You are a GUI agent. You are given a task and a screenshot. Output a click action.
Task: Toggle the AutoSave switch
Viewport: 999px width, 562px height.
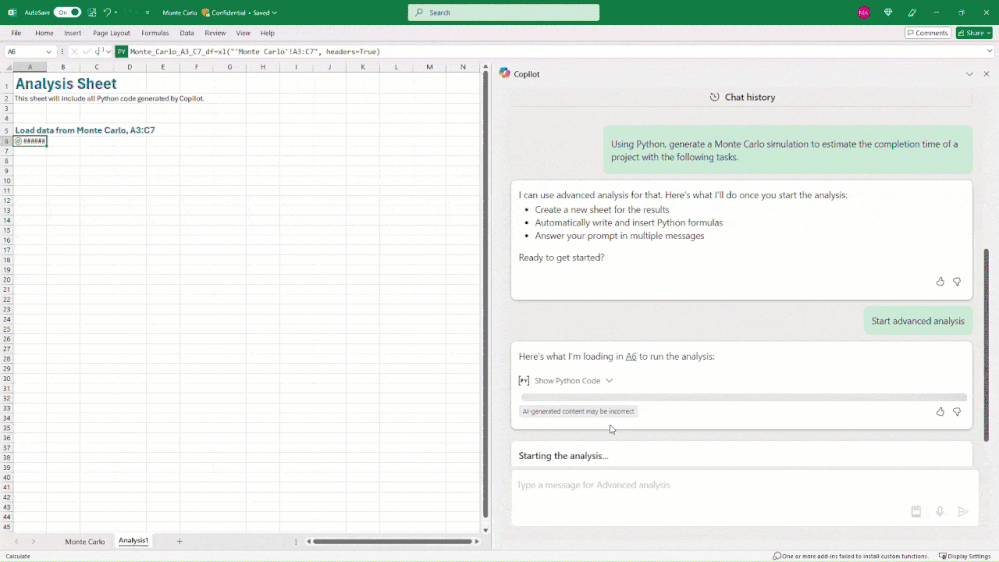tap(67, 12)
